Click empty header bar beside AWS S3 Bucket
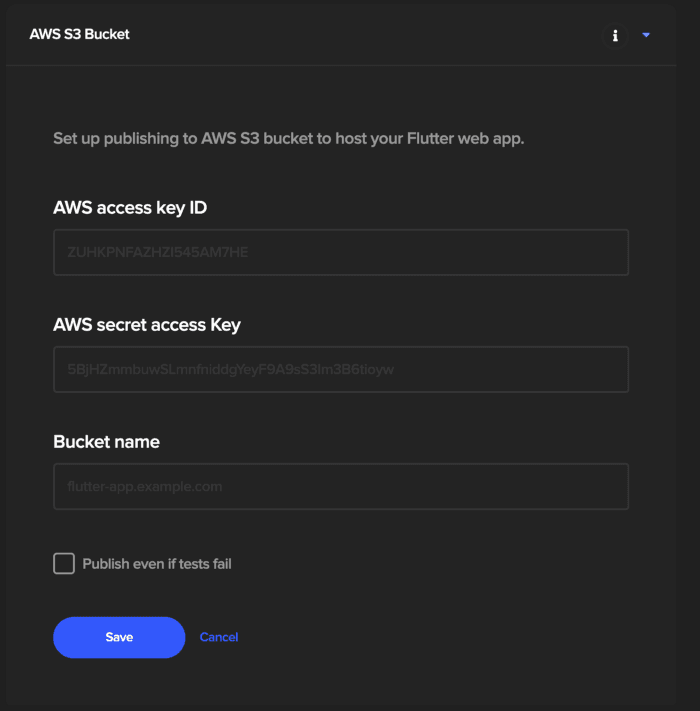 click(363, 34)
